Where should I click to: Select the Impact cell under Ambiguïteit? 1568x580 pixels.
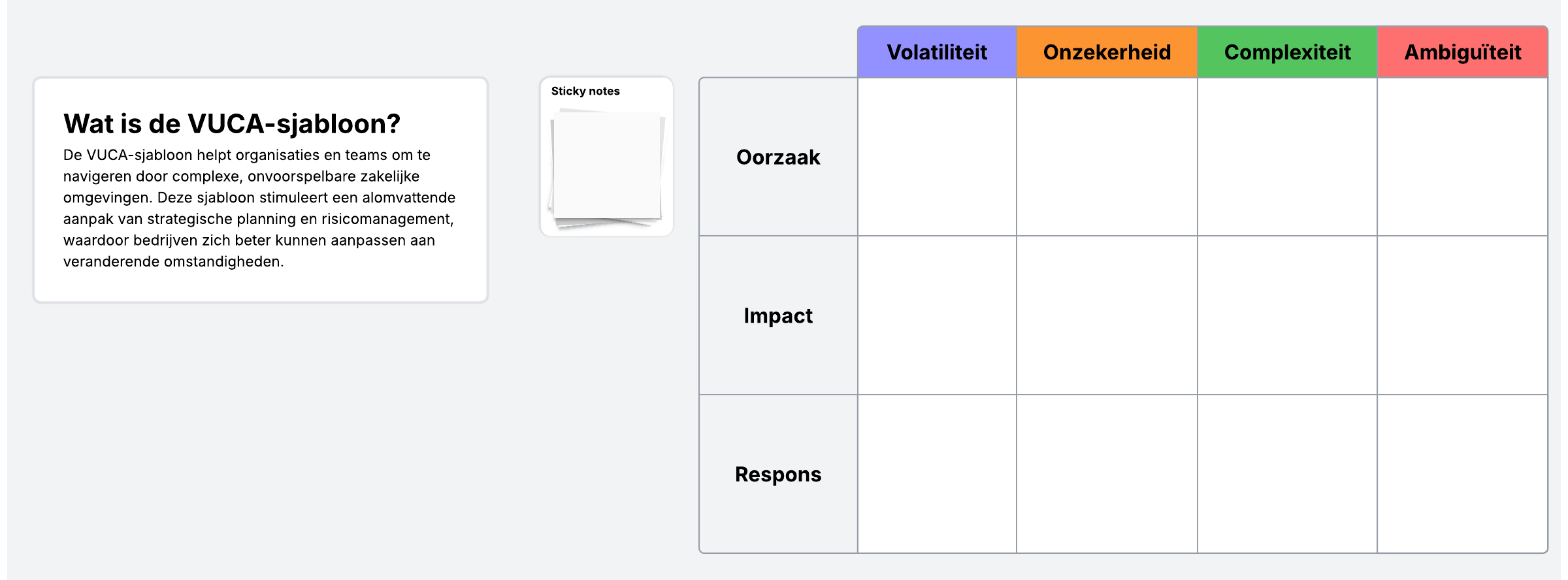1462,316
